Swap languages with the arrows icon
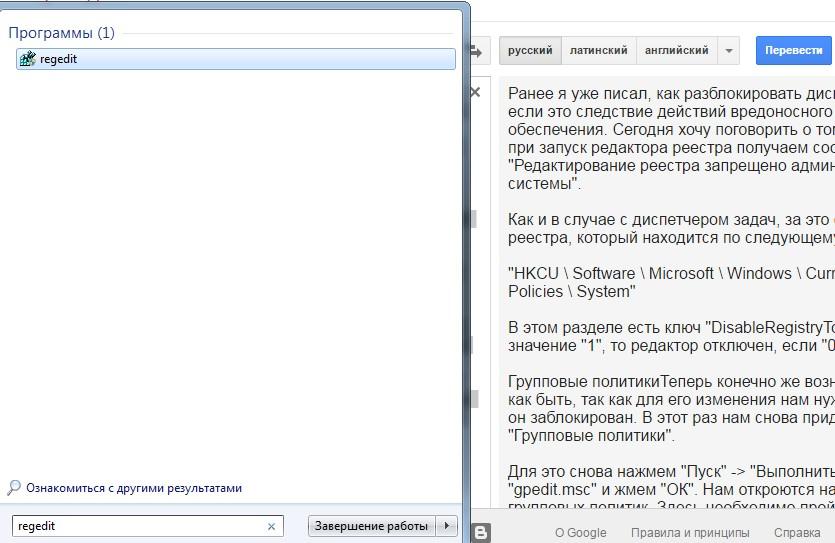Screen dimensions: 835x543 (476, 51)
